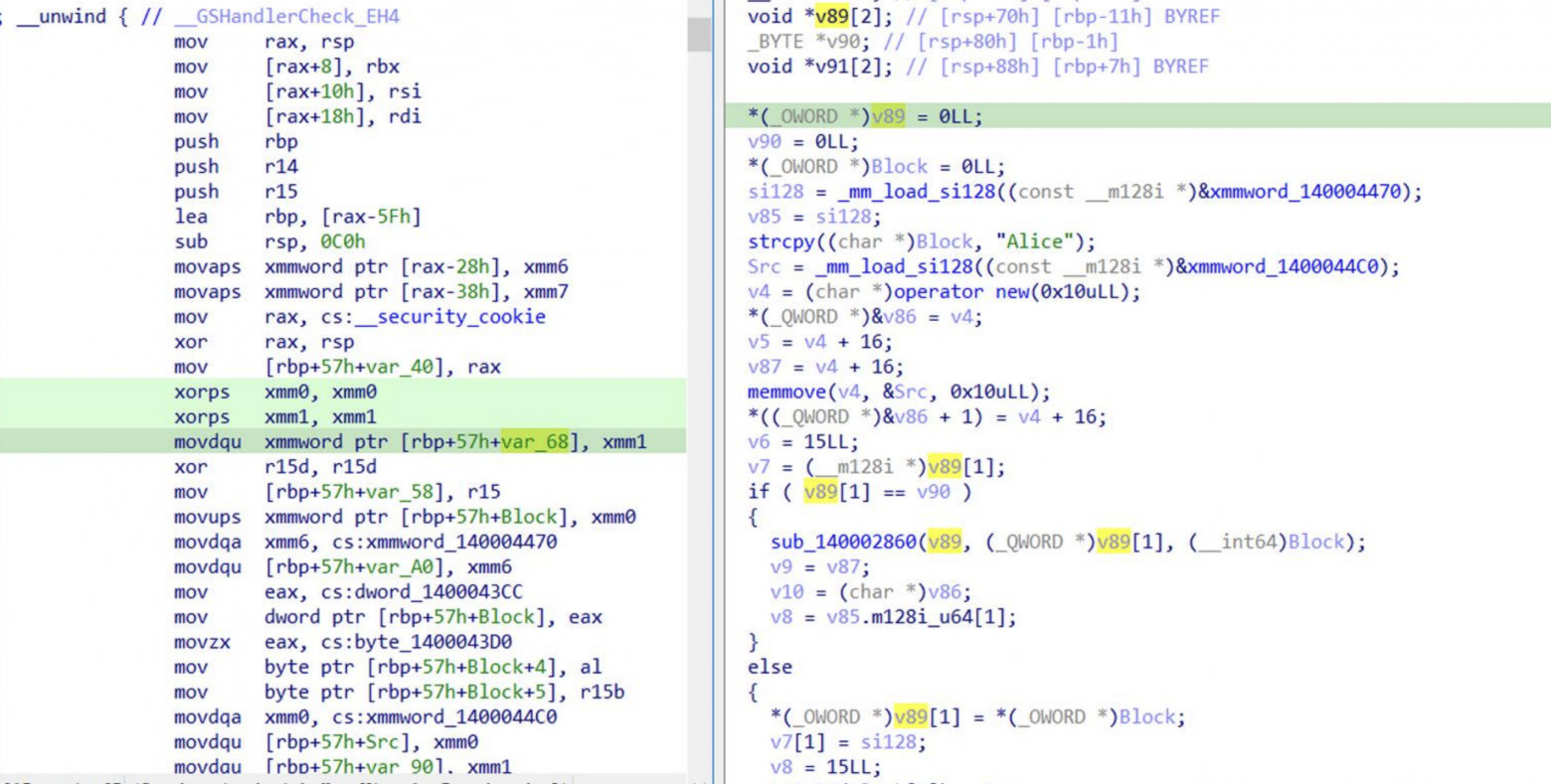Click the v90 variable declaration

pyautogui.click(x=933, y=42)
